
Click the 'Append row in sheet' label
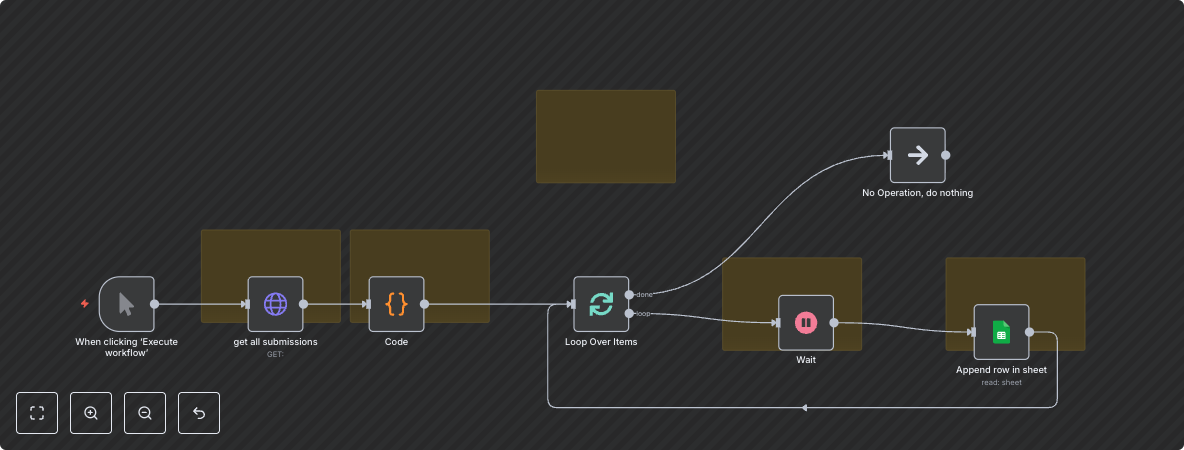click(x=1001, y=370)
